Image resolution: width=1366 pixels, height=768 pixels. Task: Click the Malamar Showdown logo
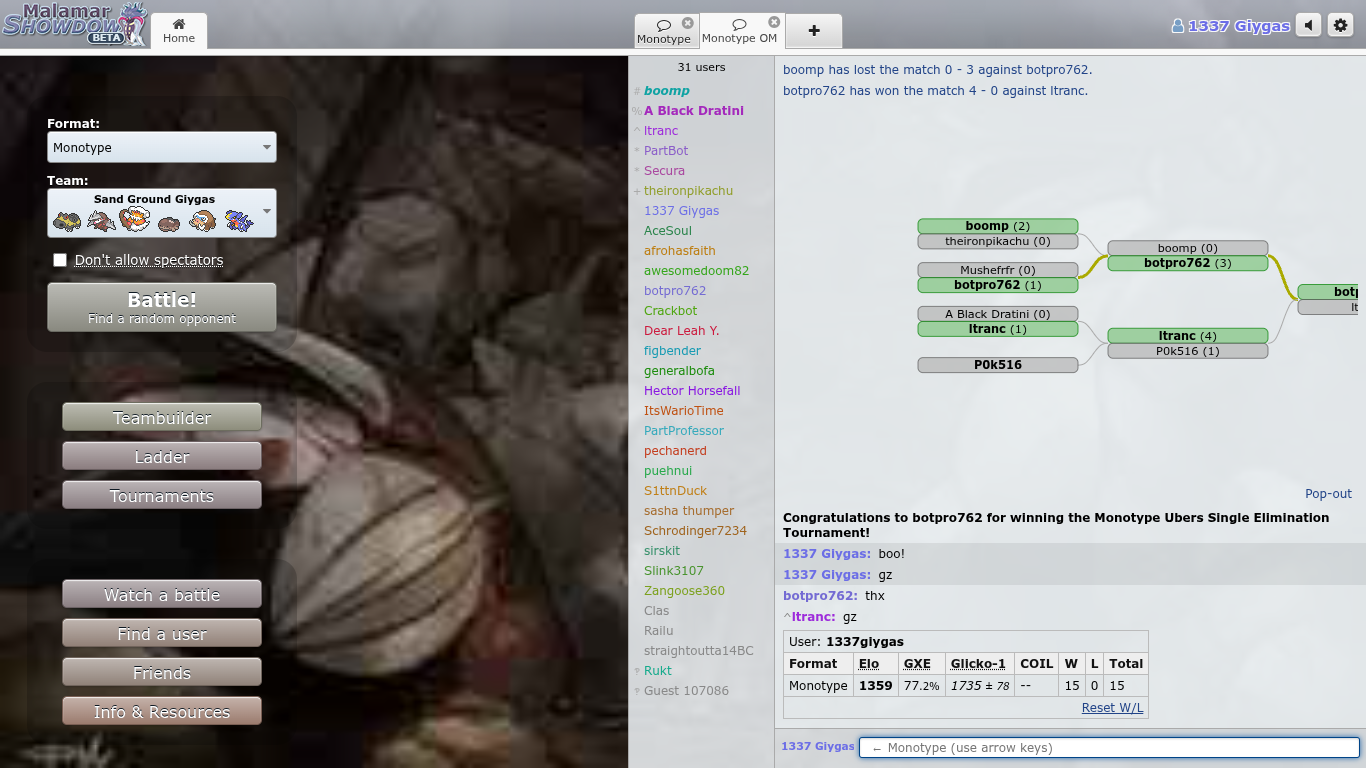75,24
